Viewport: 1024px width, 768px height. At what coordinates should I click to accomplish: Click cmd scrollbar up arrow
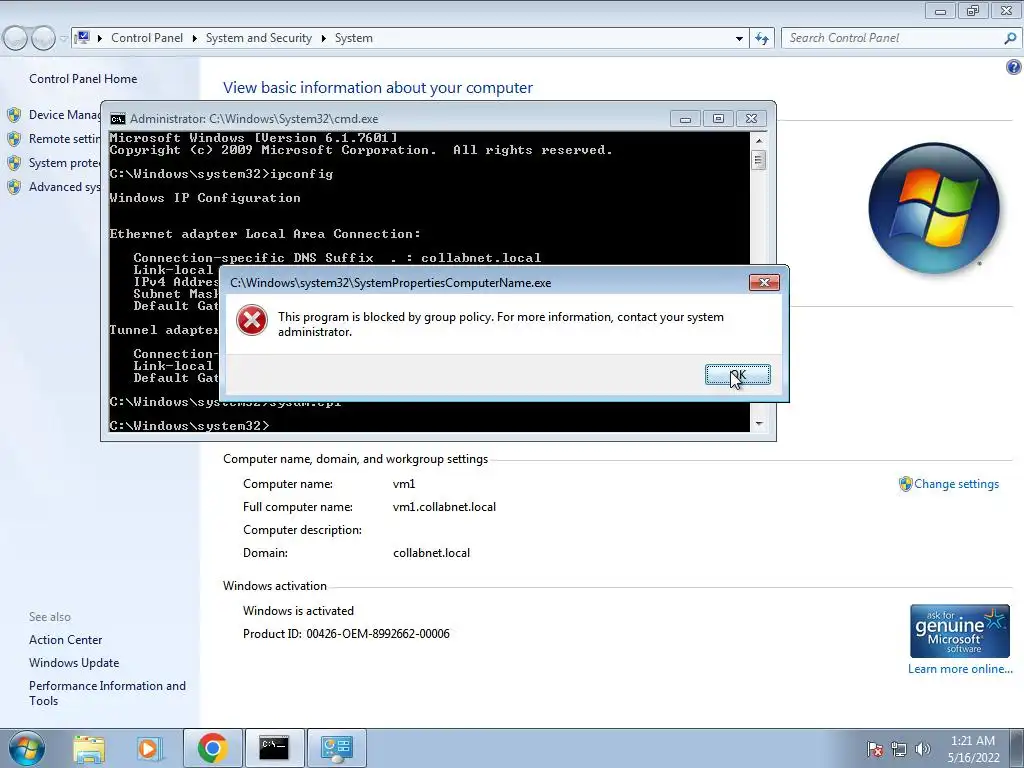tap(759, 140)
